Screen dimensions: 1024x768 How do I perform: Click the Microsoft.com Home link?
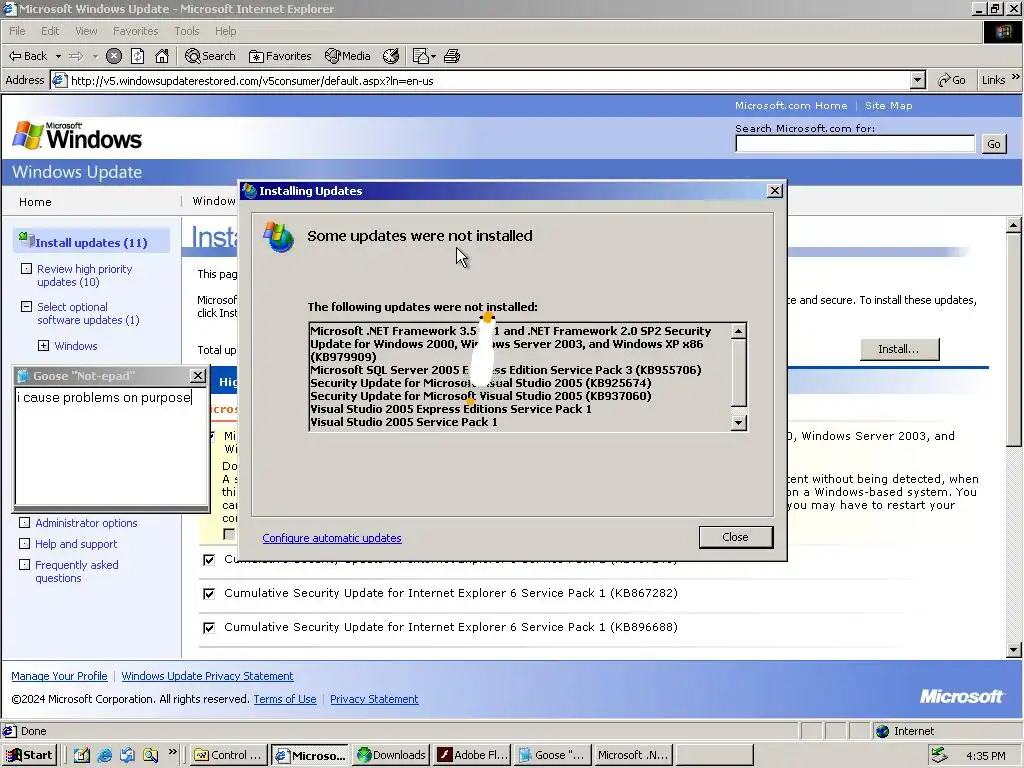[x=791, y=105]
